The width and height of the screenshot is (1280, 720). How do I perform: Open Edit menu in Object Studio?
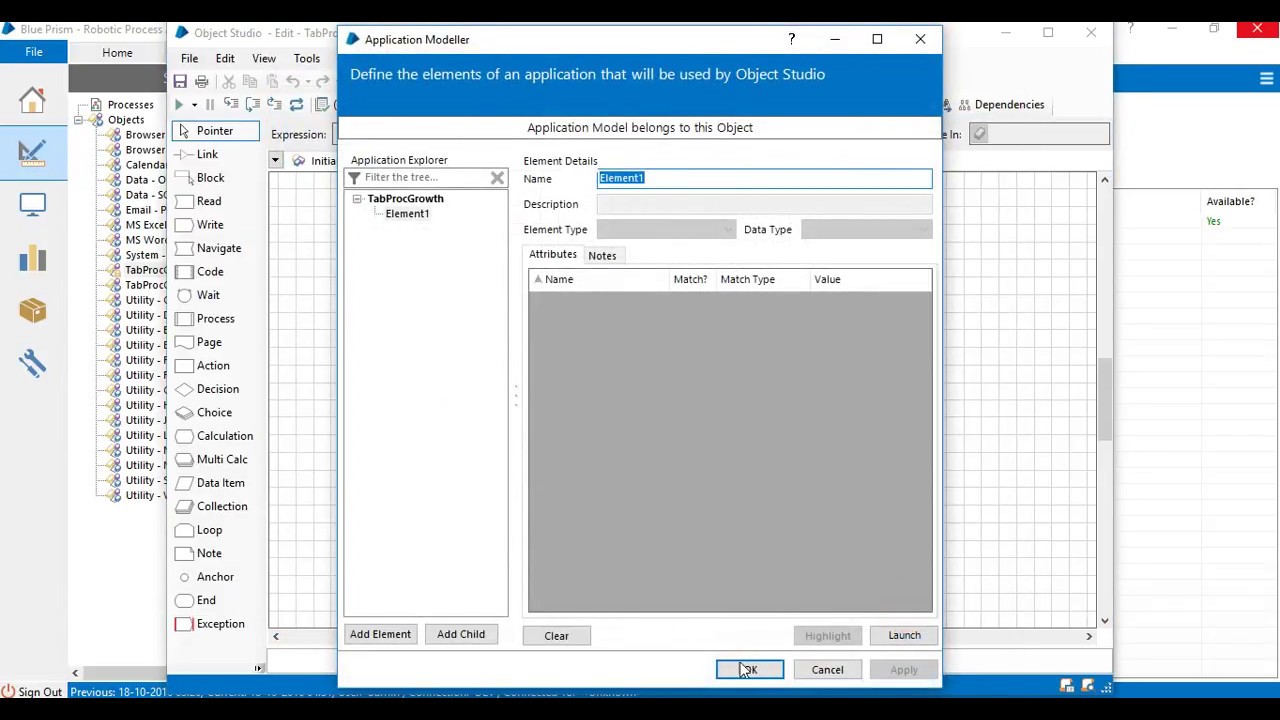(x=225, y=58)
